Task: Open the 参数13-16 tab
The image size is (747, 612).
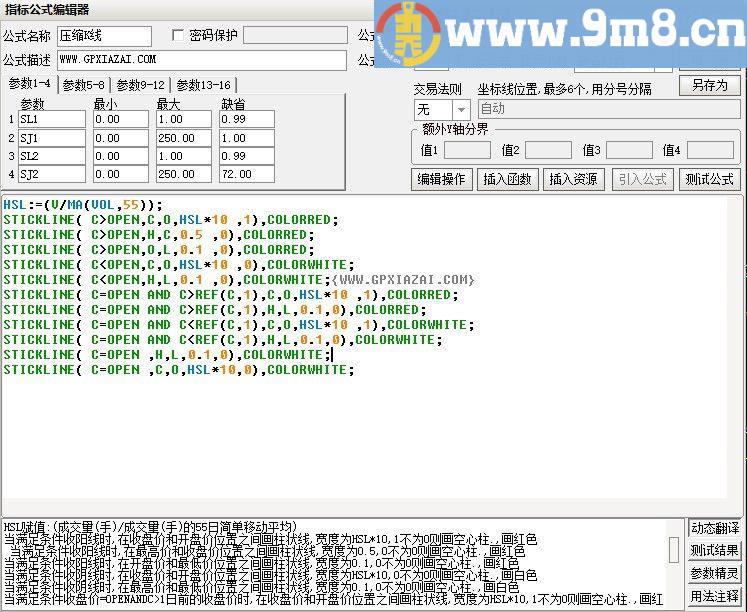Action: tap(203, 85)
